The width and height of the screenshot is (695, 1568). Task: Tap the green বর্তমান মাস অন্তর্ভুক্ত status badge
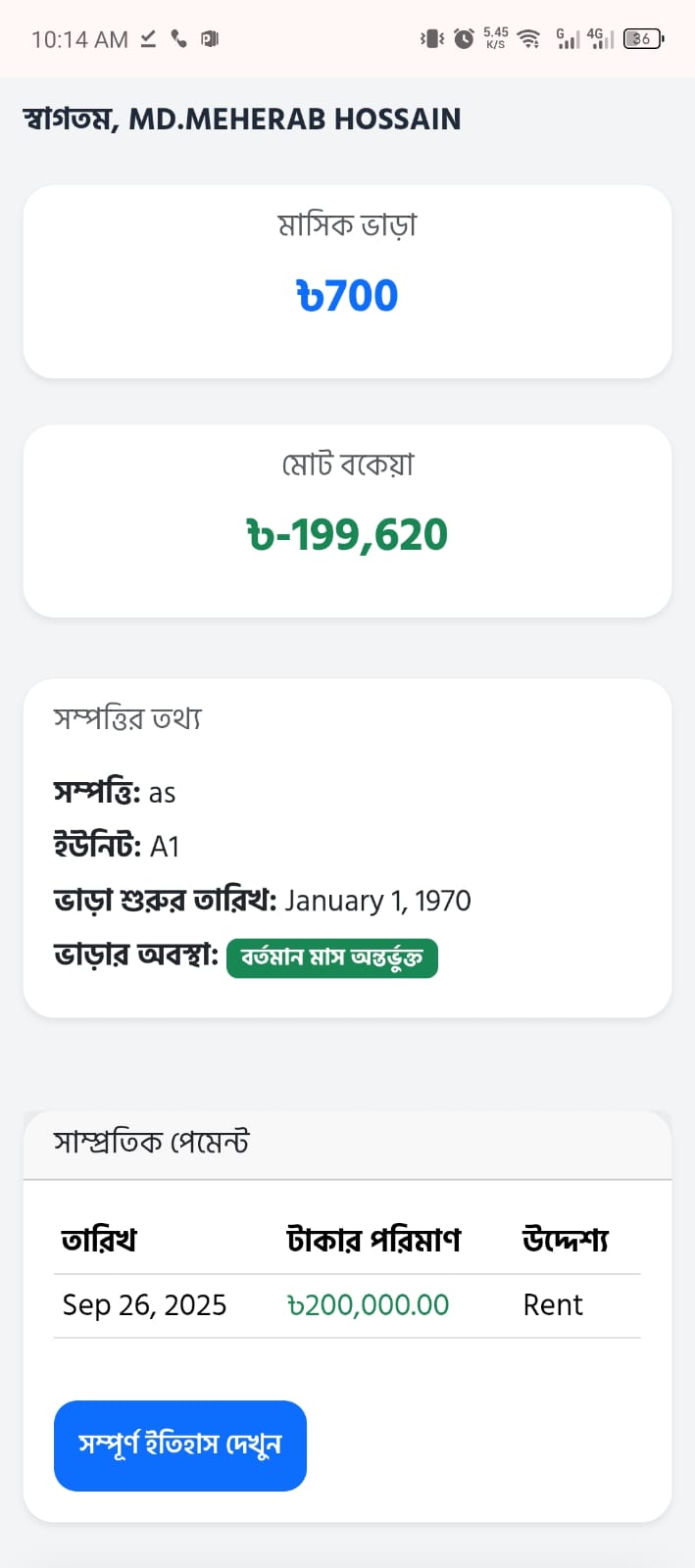(332, 957)
